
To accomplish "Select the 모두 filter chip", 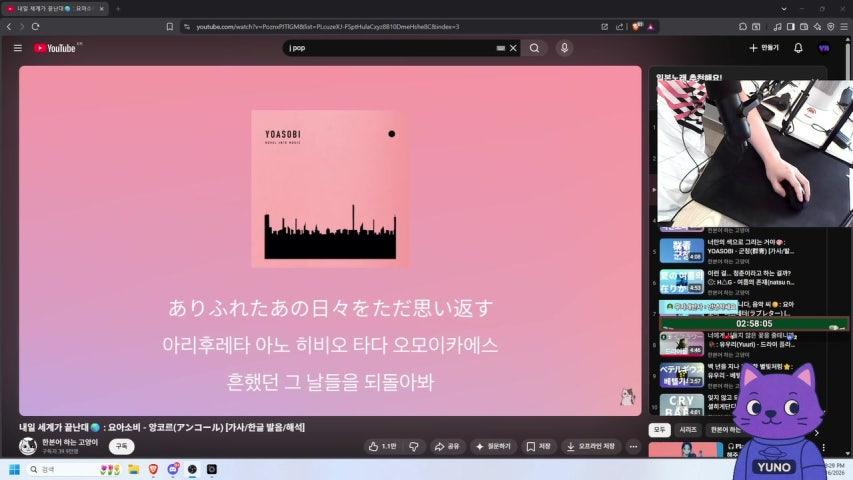I will [659, 430].
